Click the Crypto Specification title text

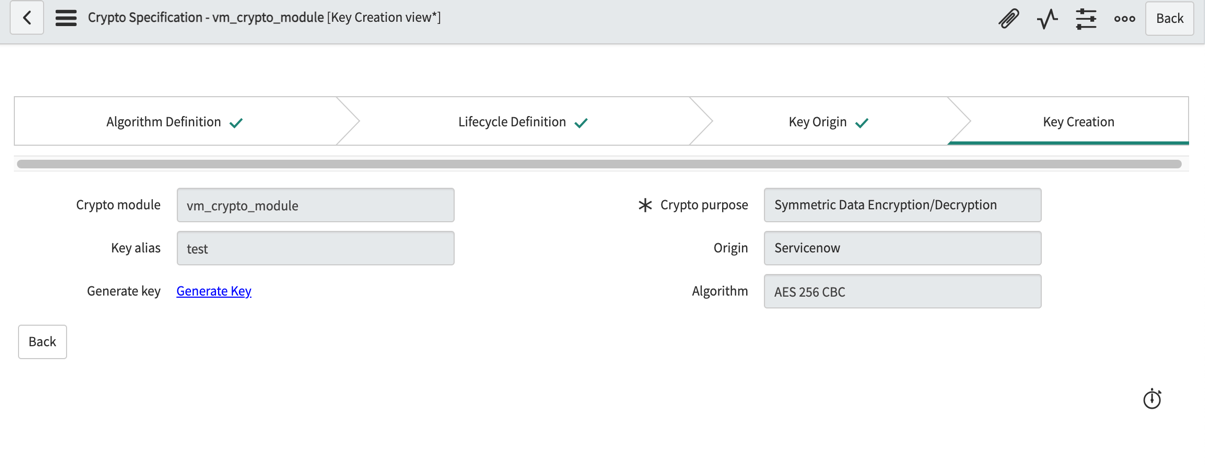[264, 18]
